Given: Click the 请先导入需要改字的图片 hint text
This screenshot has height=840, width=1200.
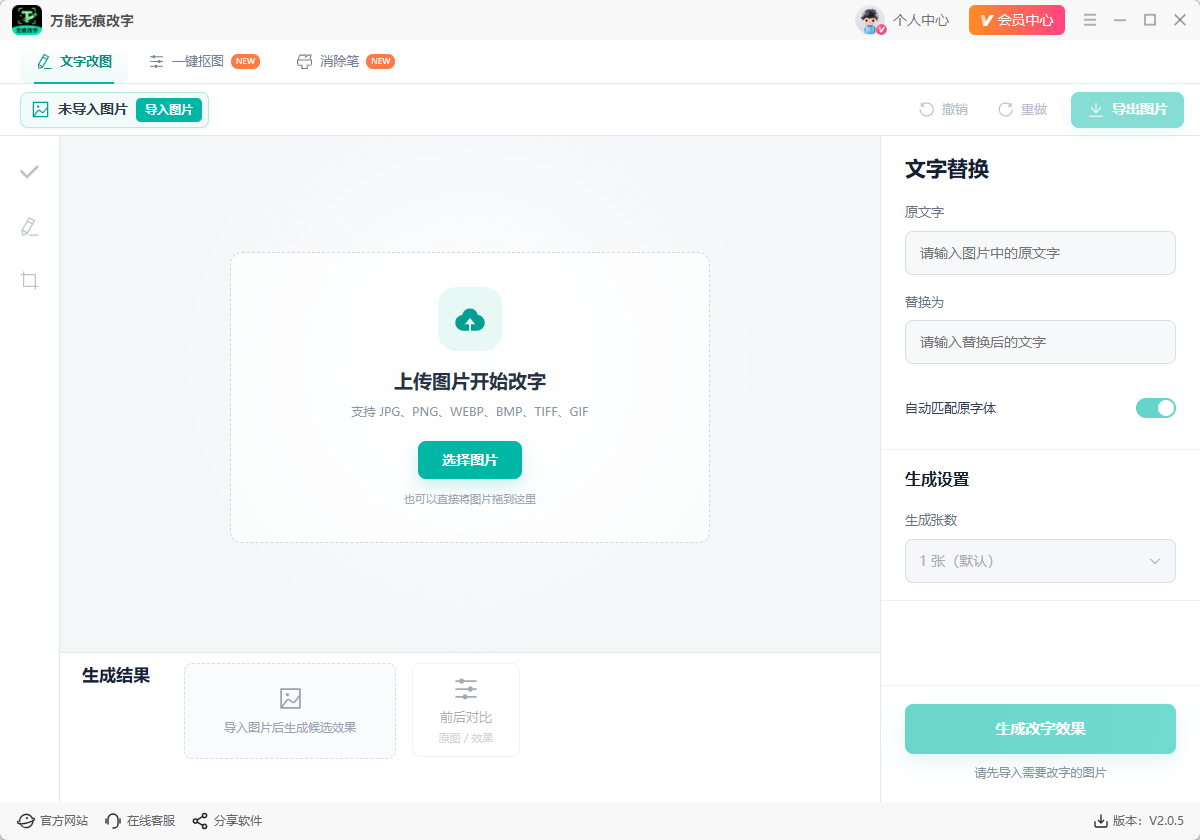Looking at the screenshot, I should coord(1040,773).
